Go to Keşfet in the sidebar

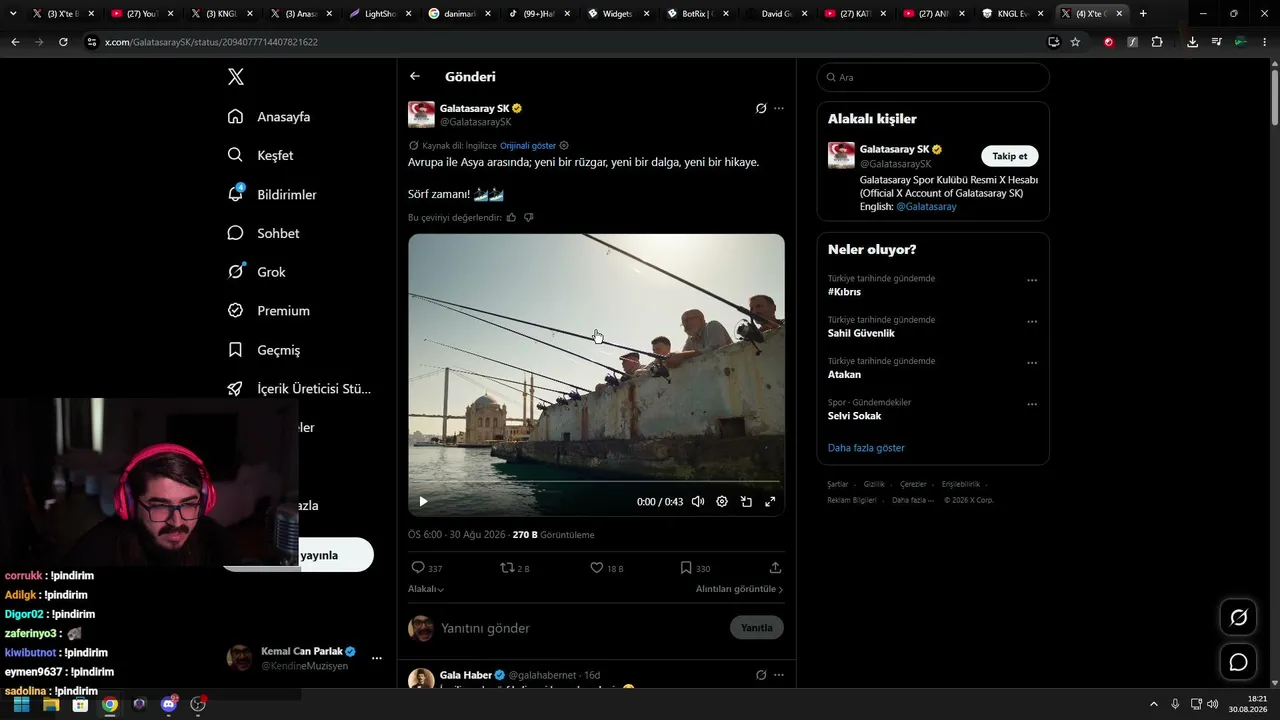[260, 155]
